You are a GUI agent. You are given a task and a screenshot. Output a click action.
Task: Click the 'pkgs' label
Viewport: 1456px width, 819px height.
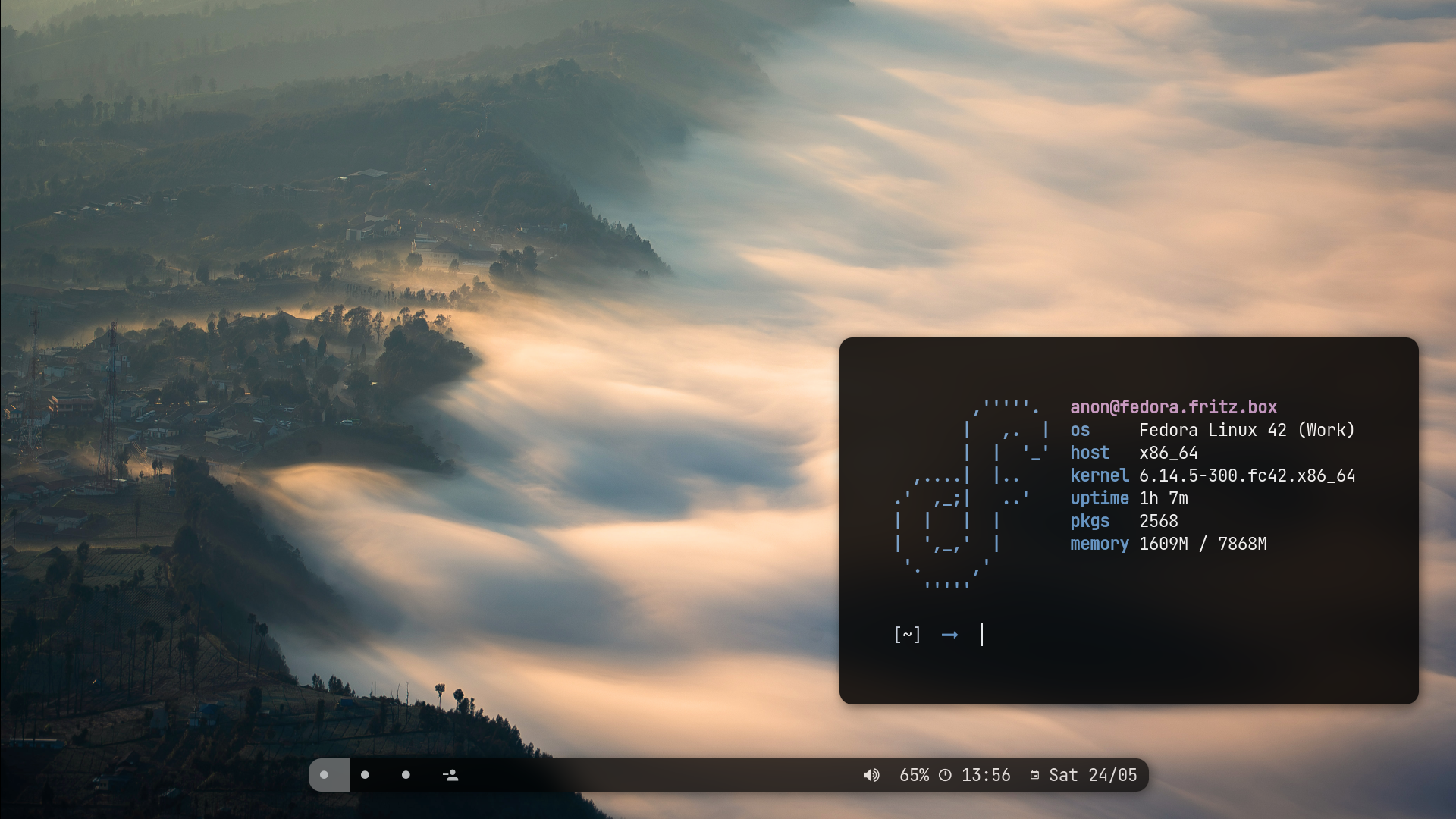(1090, 521)
